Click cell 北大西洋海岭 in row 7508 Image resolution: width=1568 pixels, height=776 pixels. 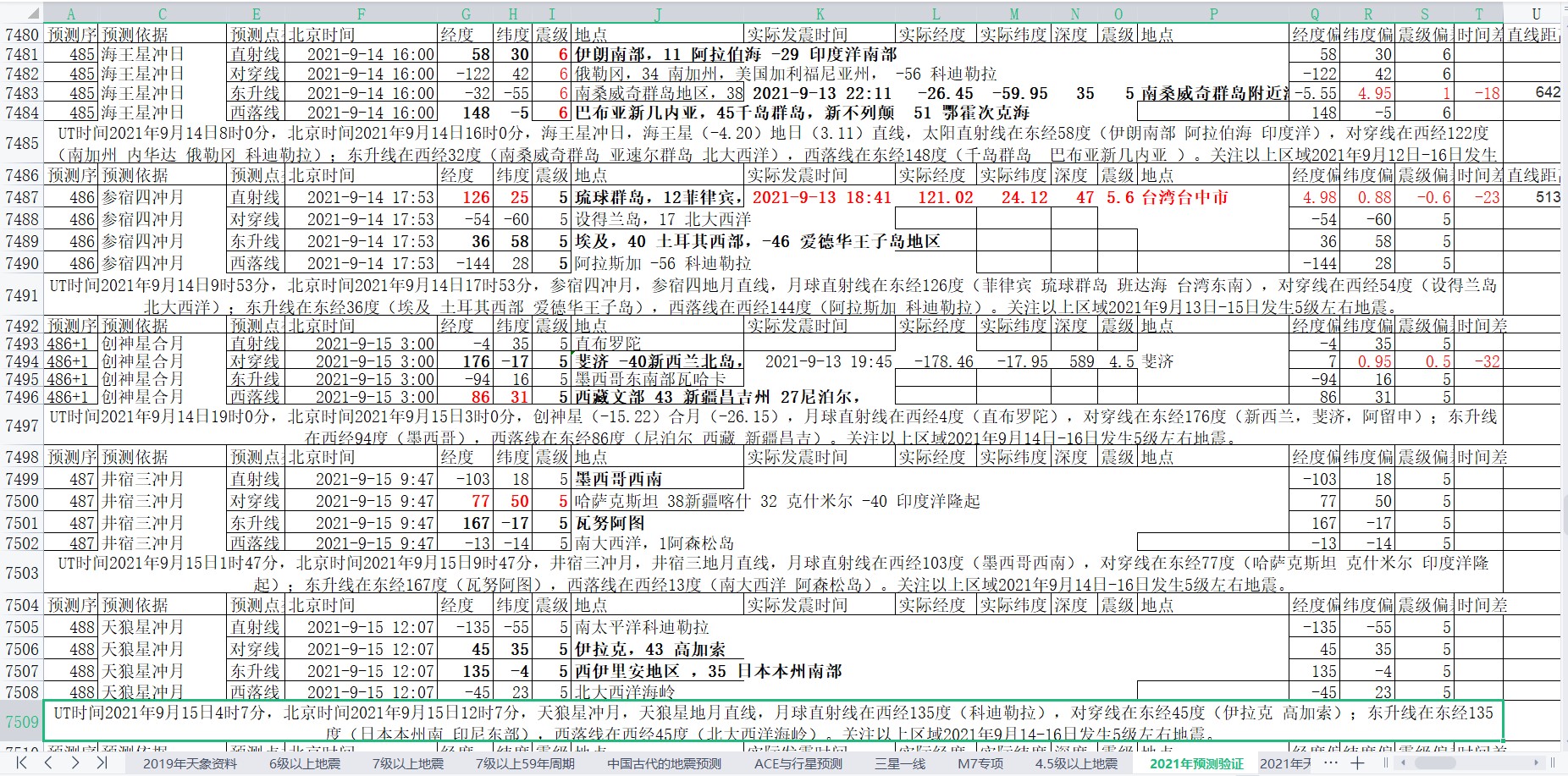[658, 692]
